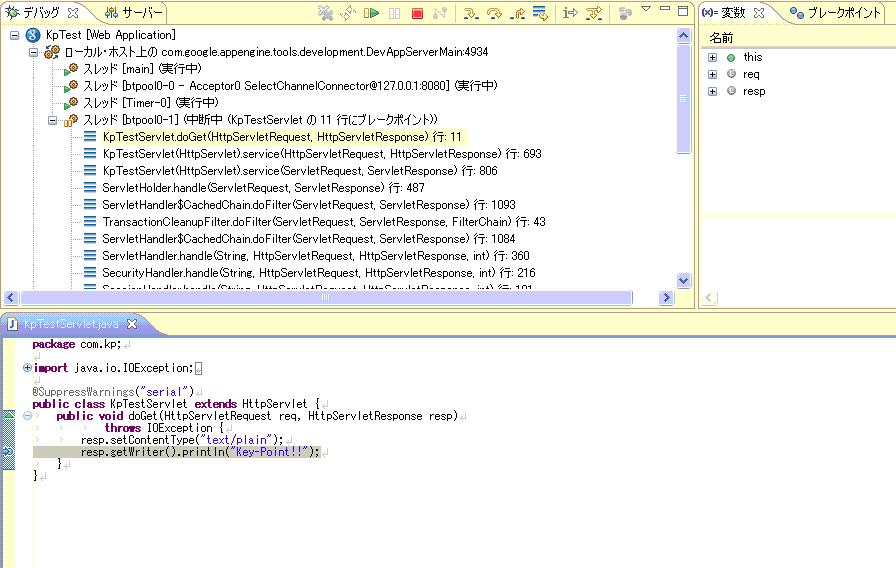The image size is (896, 568).
Task: Switch to the ブレークポイント tab
Action: pos(835,13)
